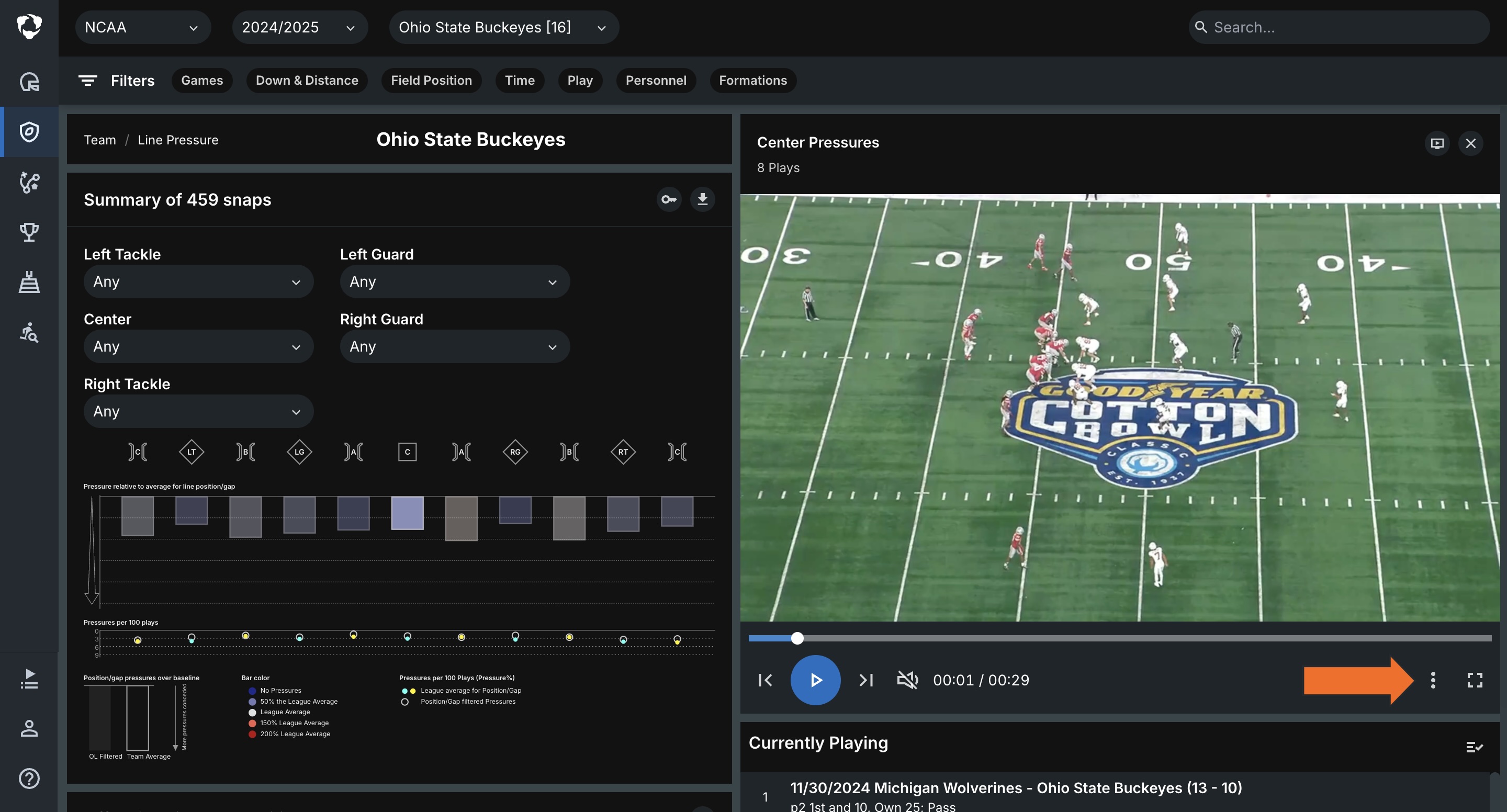Go to the Team breadcrumb link
The width and height of the screenshot is (1507, 812).
[x=100, y=140]
